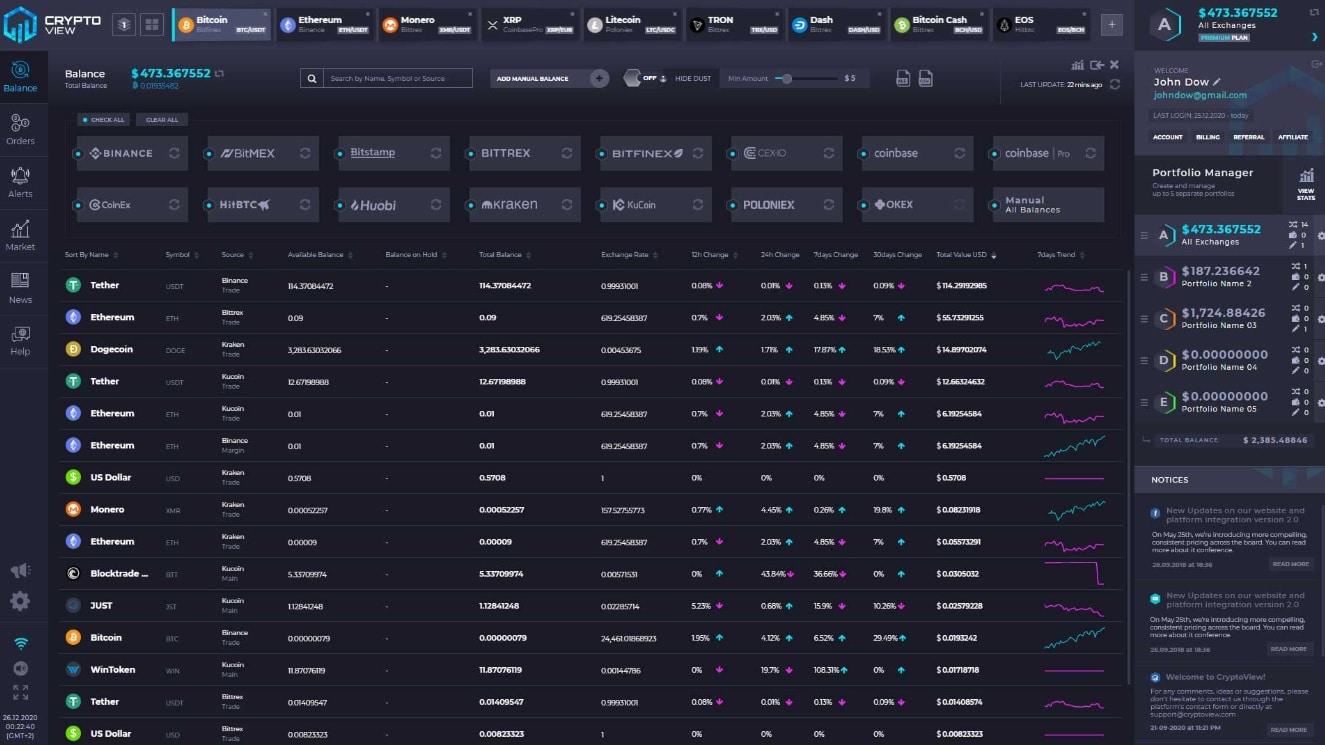
Task: Open the Market chart section in the sidebar
Action: pyautogui.click(x=20, y=235)
